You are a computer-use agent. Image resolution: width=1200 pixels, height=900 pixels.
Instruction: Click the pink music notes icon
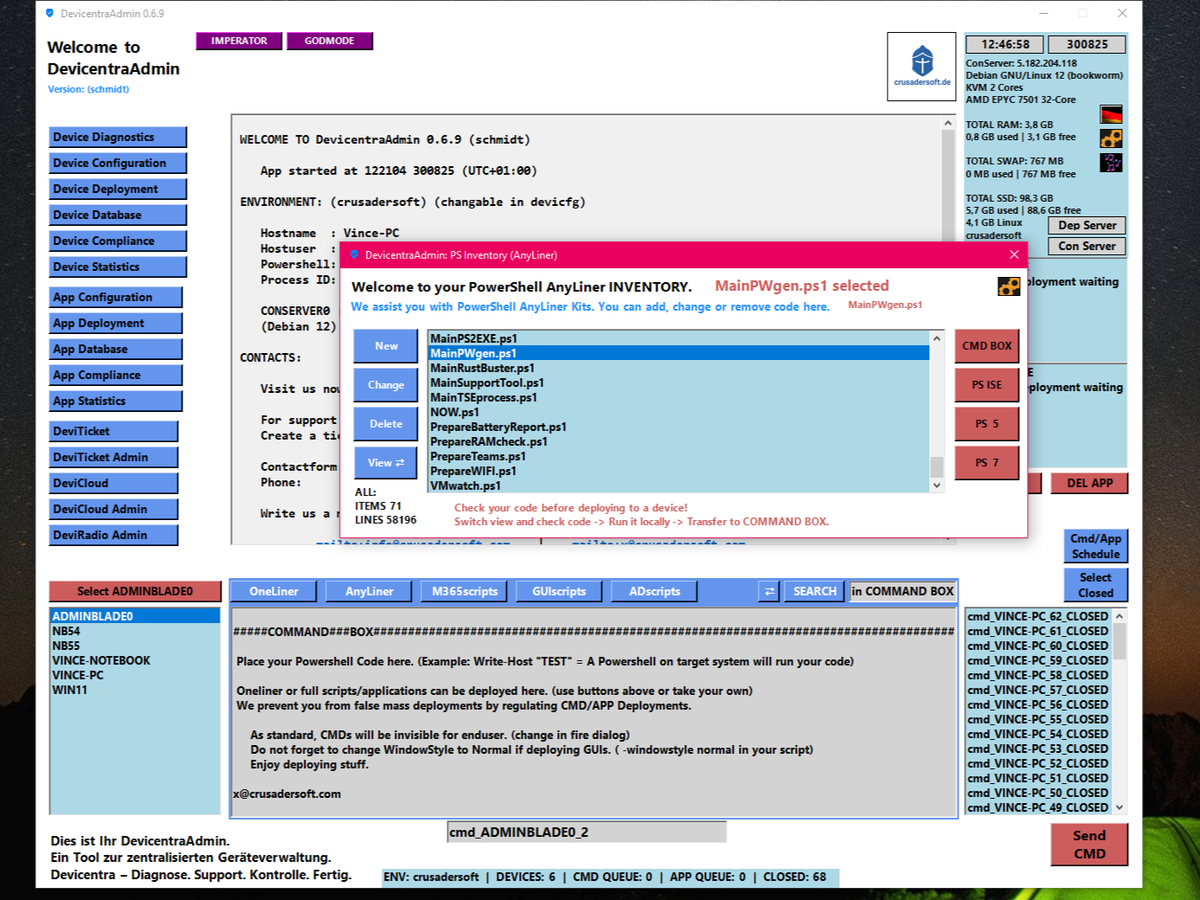pyautogui.click(x=1110, y=163)
